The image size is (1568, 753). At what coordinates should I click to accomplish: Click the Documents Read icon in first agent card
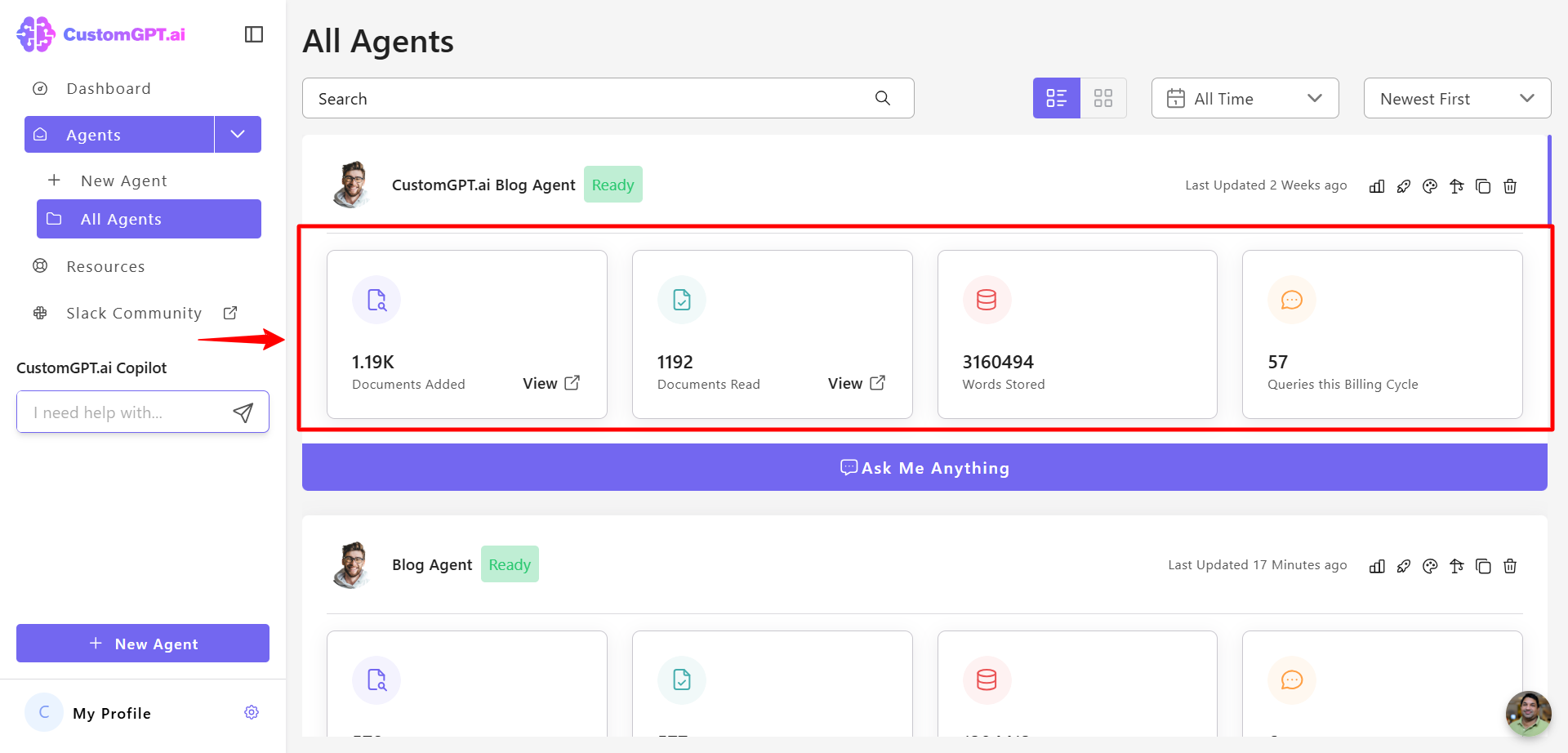pyautogui.click(x=682, y=300)
